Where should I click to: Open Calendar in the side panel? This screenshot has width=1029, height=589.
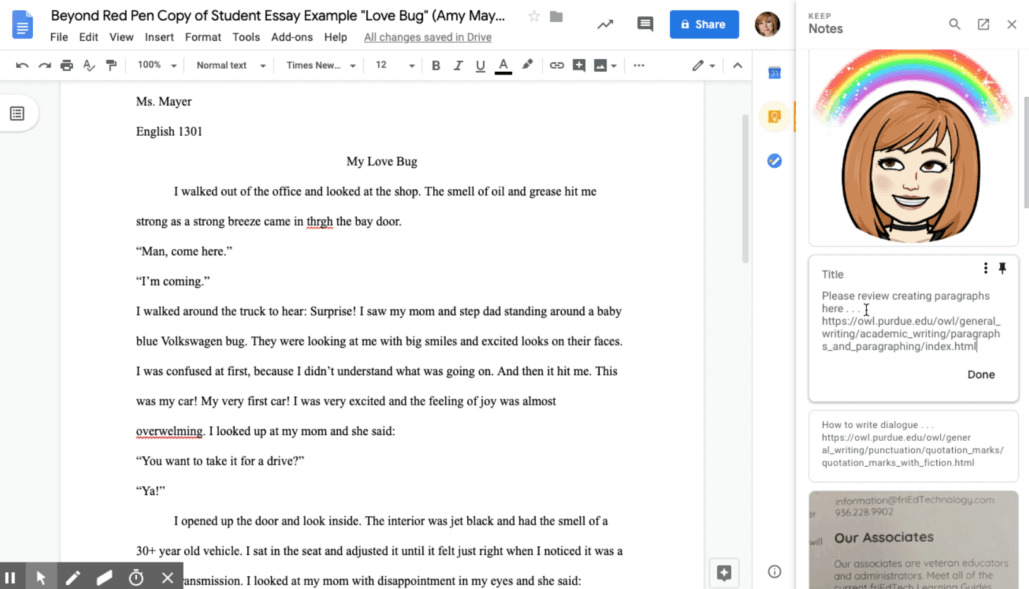click(x=774, y=73)
